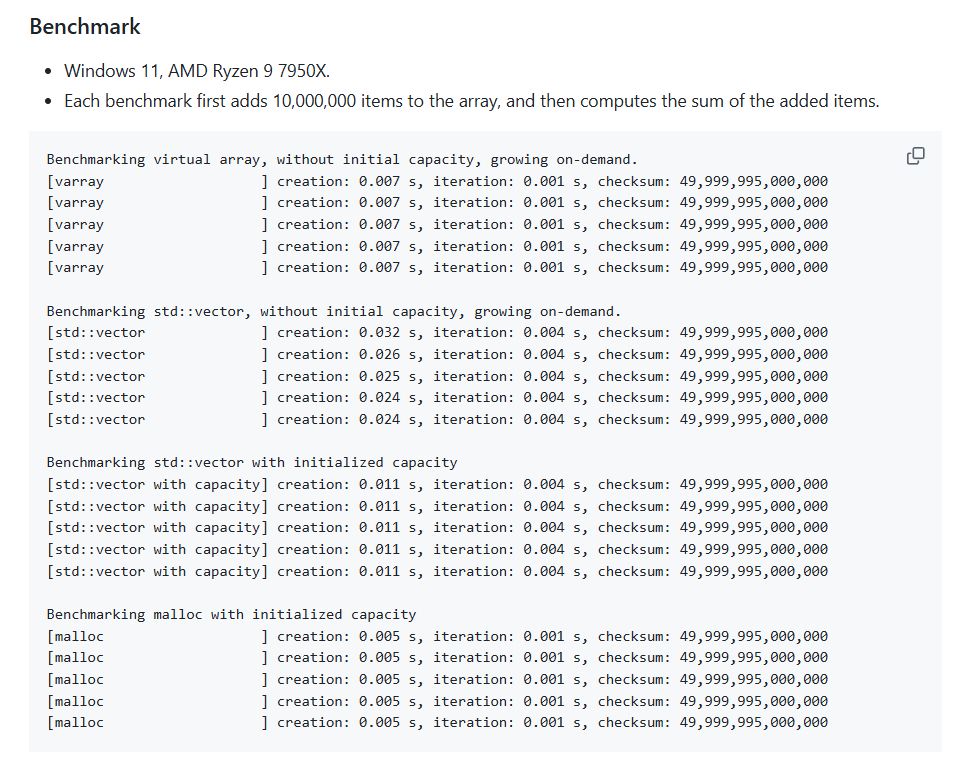The image size is (957, 765).
Task: Click the last std::vector 0.024 s creation line
Action: 437,419
